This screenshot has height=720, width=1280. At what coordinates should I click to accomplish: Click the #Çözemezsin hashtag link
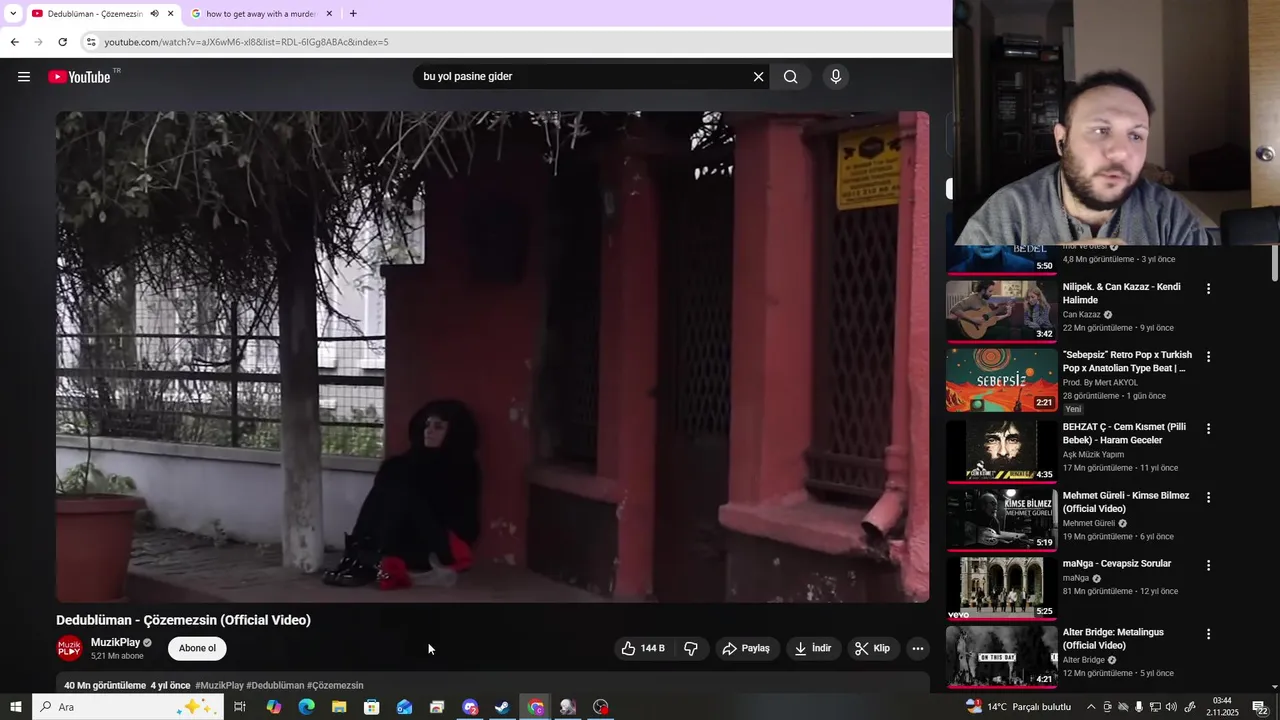click(x=335, y=685)
